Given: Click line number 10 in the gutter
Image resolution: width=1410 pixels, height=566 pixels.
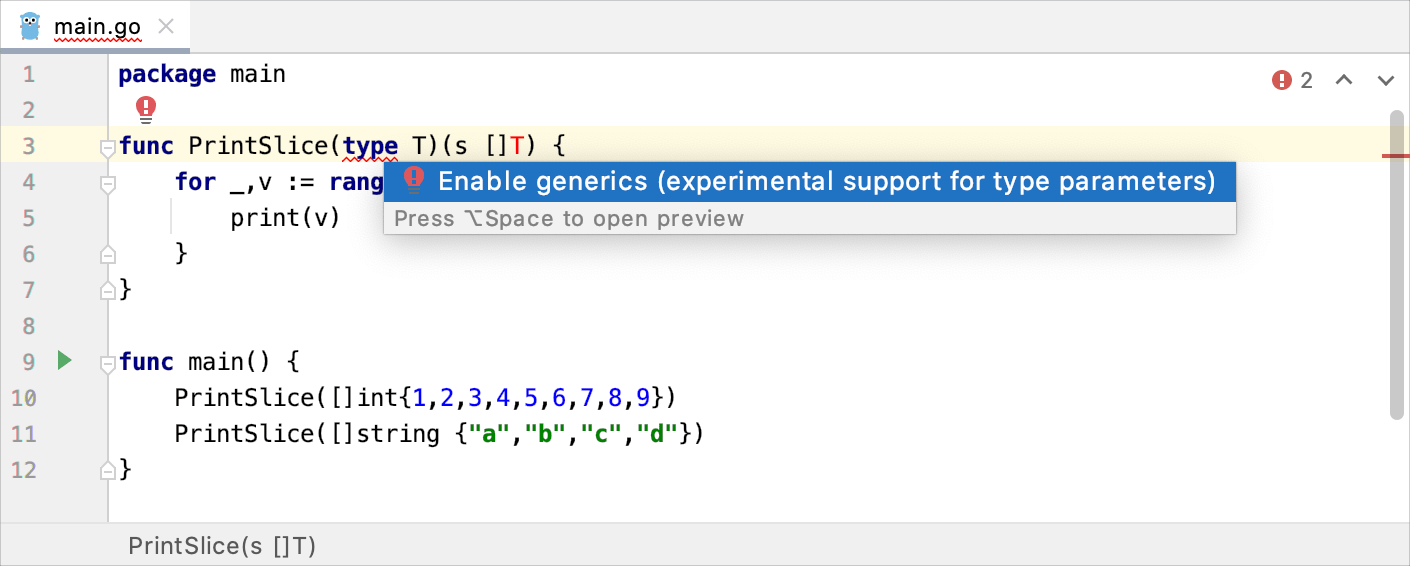Looking at the screenshot, I should click(23, 398).
